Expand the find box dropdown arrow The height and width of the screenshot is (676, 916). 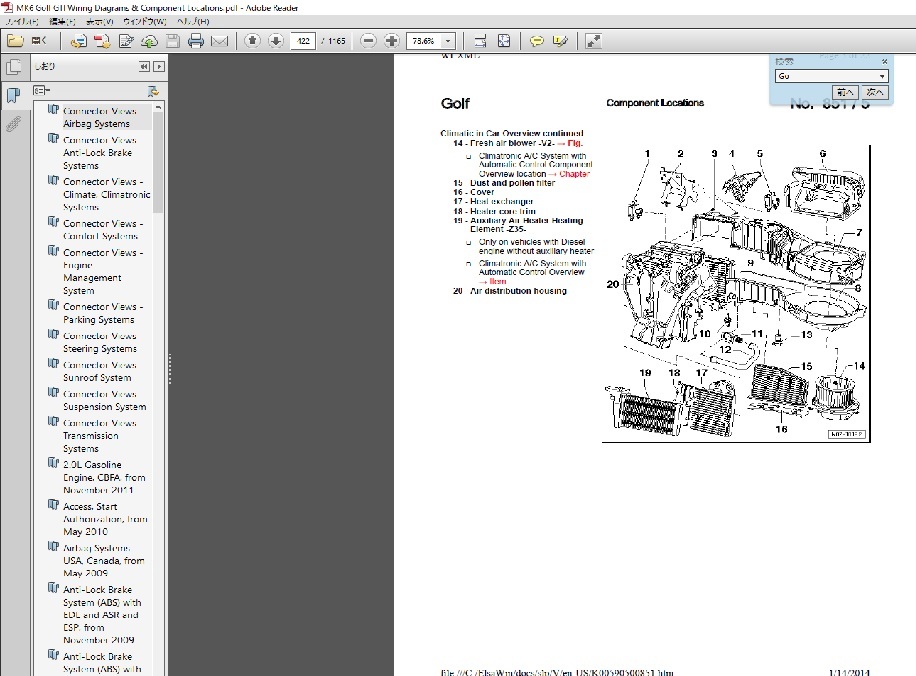(x=882, y=76)
